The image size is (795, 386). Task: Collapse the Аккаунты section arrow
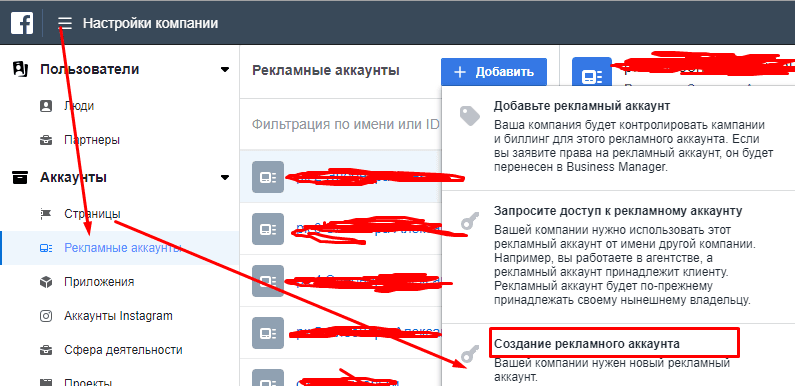coord(225,178)
